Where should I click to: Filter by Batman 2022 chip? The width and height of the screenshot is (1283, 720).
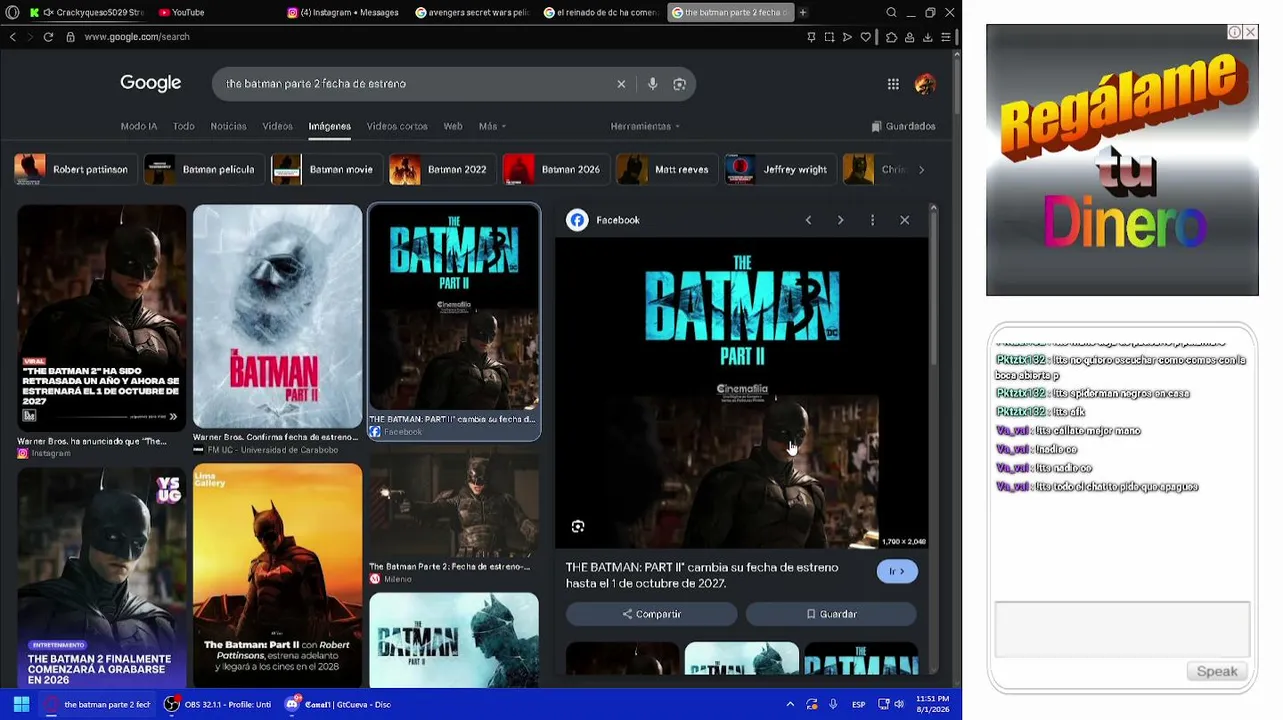click(442, 169)
